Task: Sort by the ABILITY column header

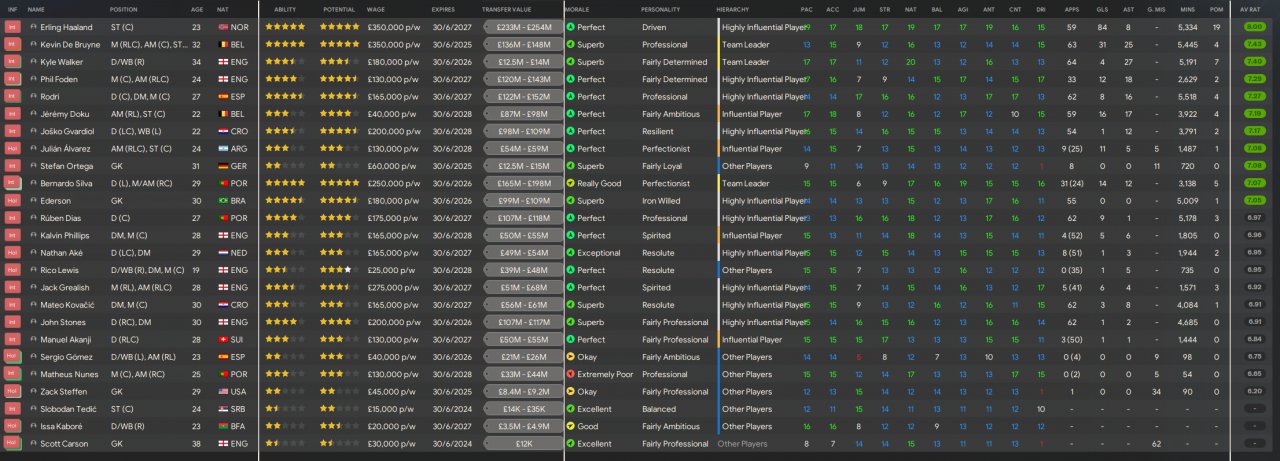Action: click(x=285, y=9)
